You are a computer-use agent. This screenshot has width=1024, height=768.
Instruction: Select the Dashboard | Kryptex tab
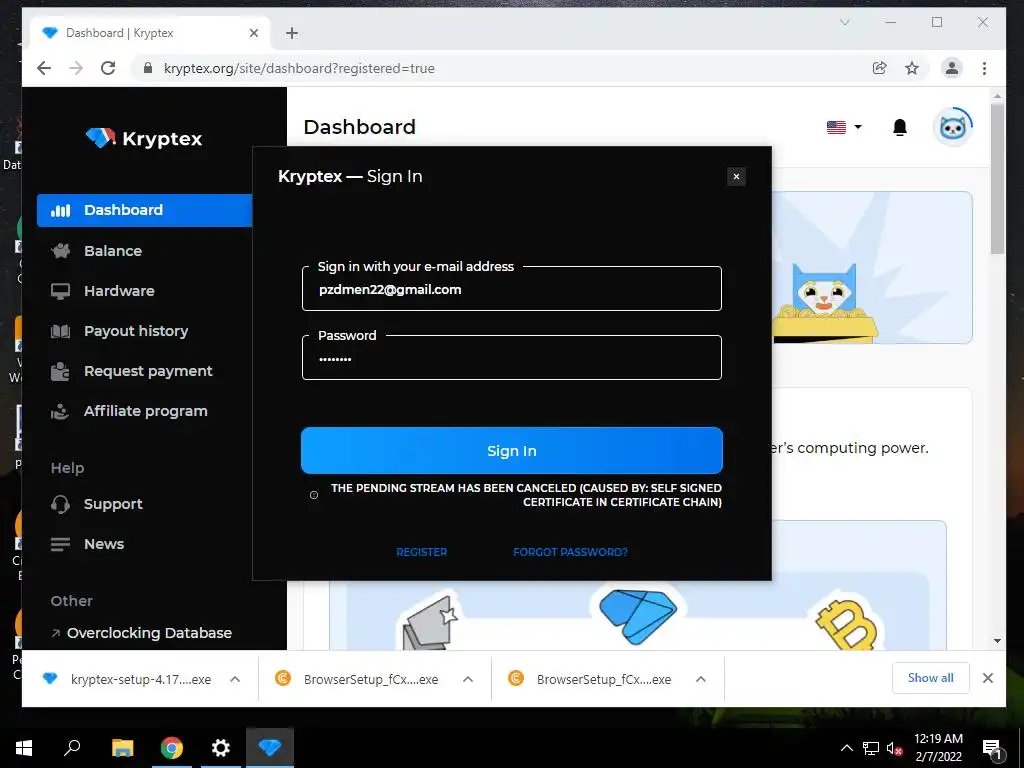pyautogui.click(x=150, y=33)
